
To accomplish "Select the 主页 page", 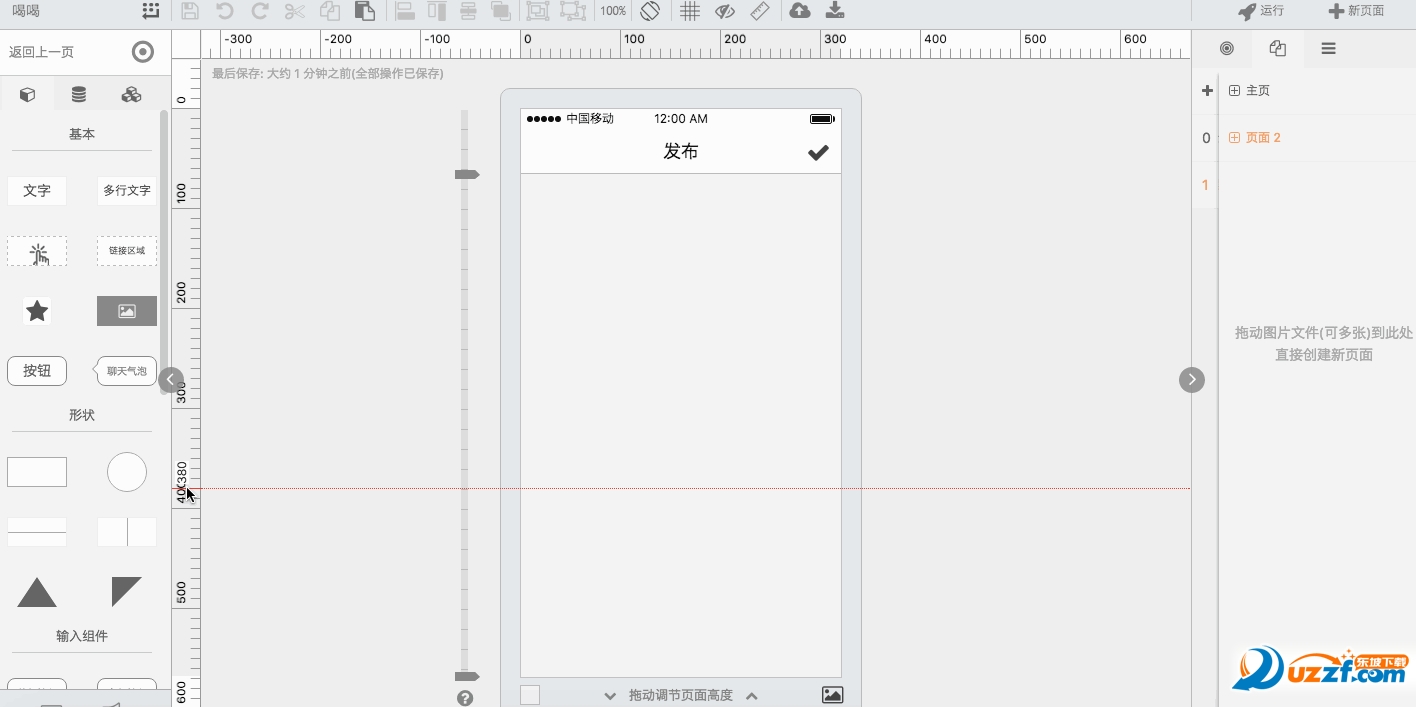I will [1258, 90].
